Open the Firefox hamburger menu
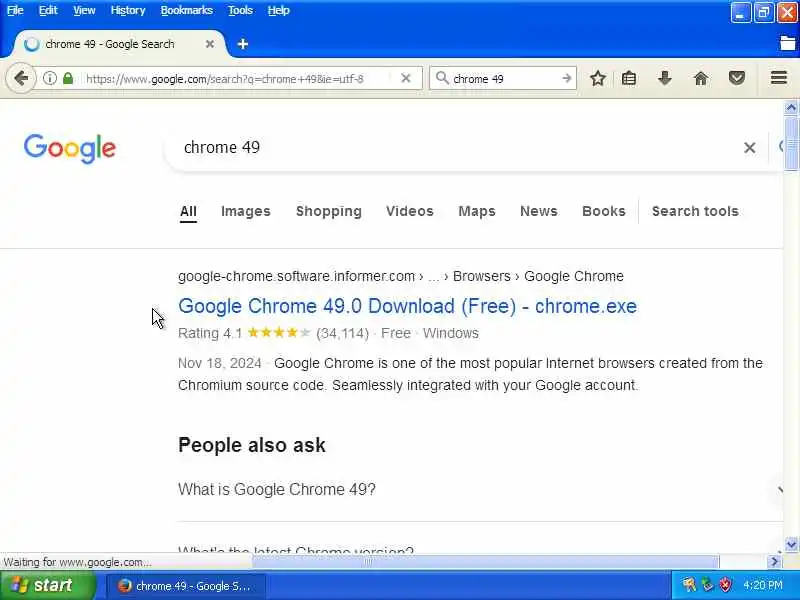800x600 pixels. pyautogui.click(x=779, y=78)
